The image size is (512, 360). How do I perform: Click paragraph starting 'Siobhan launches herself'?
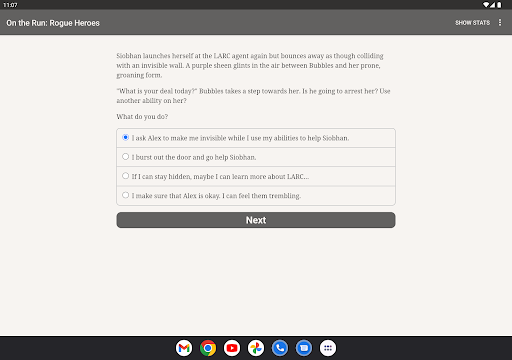point(250,65)
